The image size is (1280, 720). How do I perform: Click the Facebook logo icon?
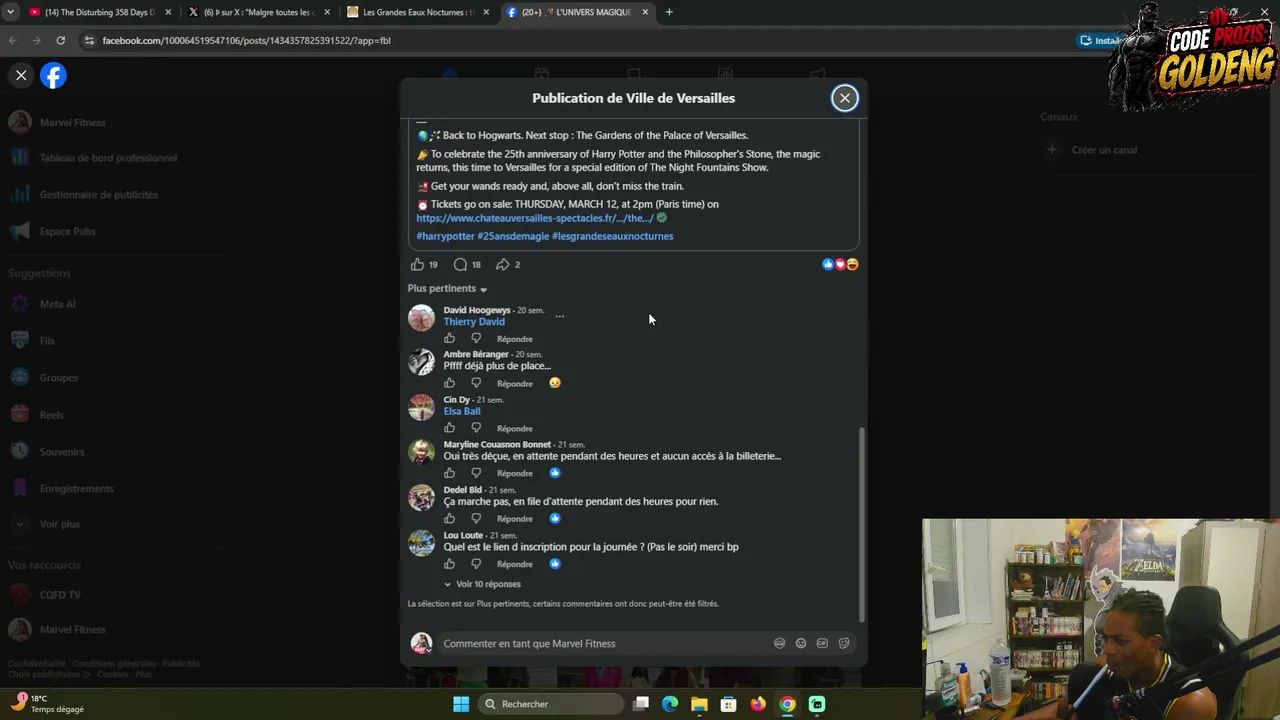[x=53, y=76]
